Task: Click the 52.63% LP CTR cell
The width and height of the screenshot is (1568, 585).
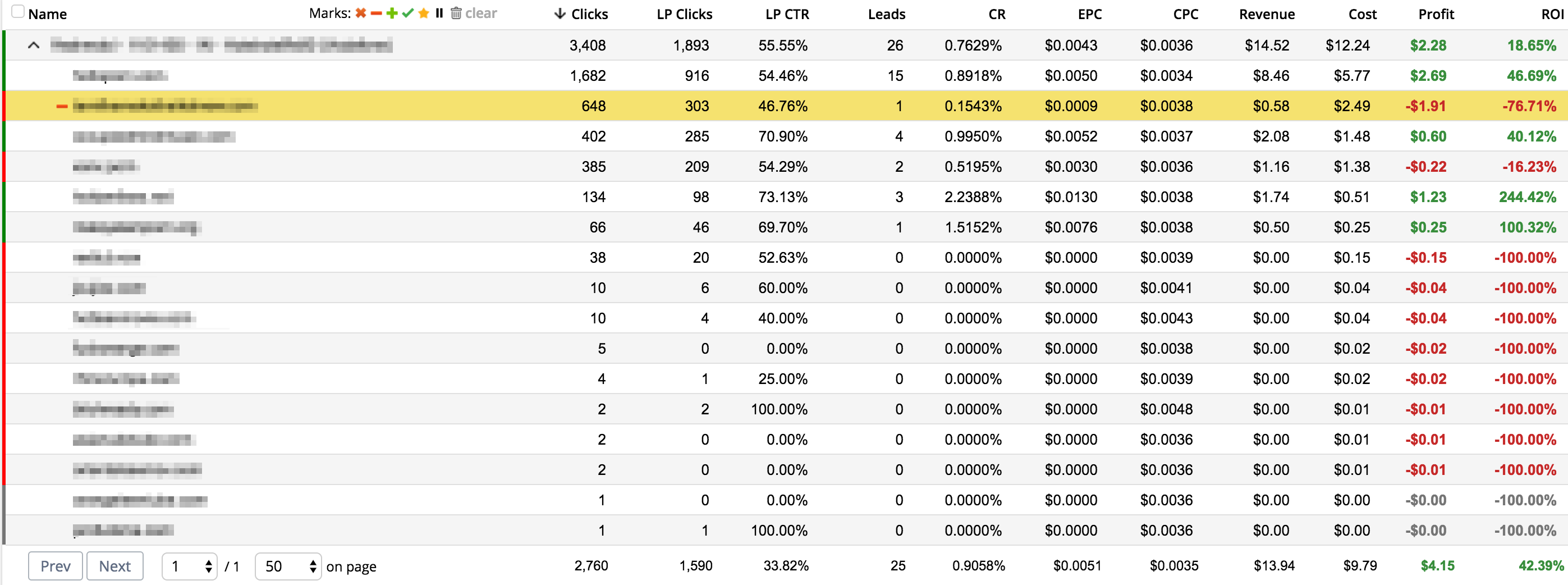Action: (x=783, y=258)
